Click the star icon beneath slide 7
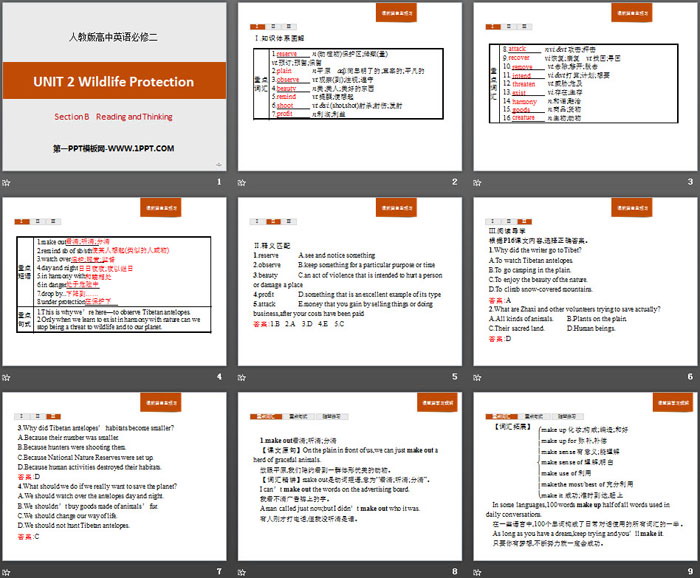Screen dimensions: 700x578 8,571
